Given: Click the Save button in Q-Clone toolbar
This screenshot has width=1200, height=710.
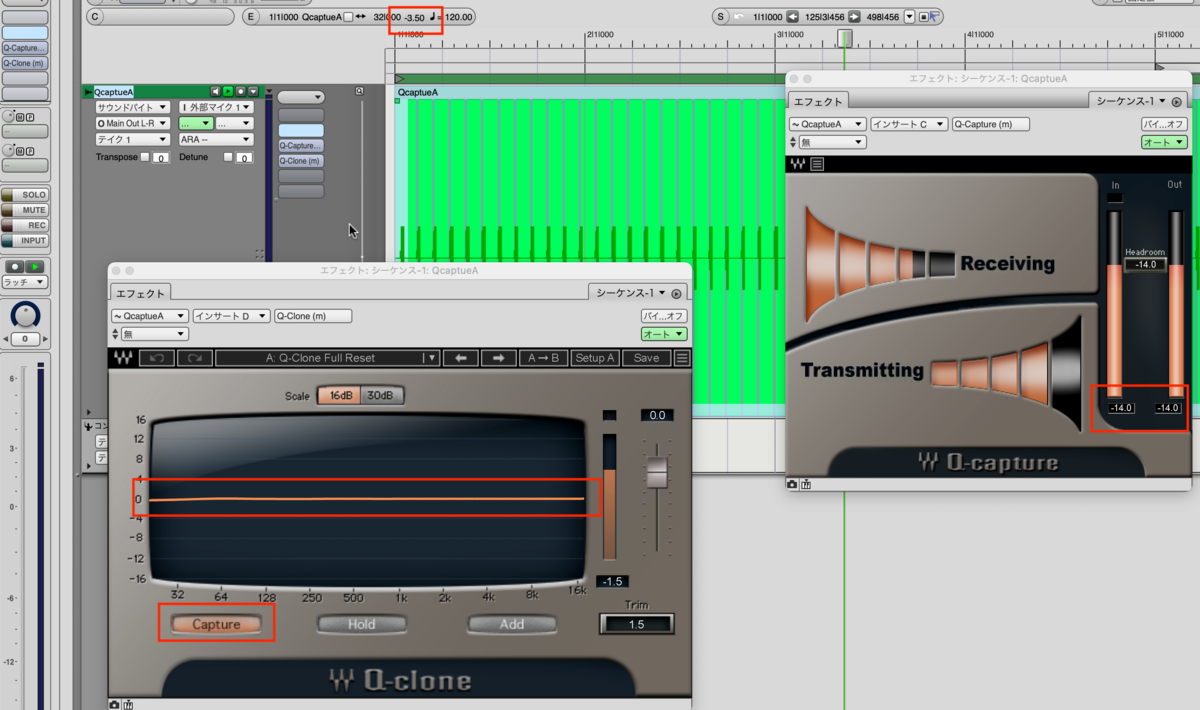Looking at the screenshot, I should 647,358.
